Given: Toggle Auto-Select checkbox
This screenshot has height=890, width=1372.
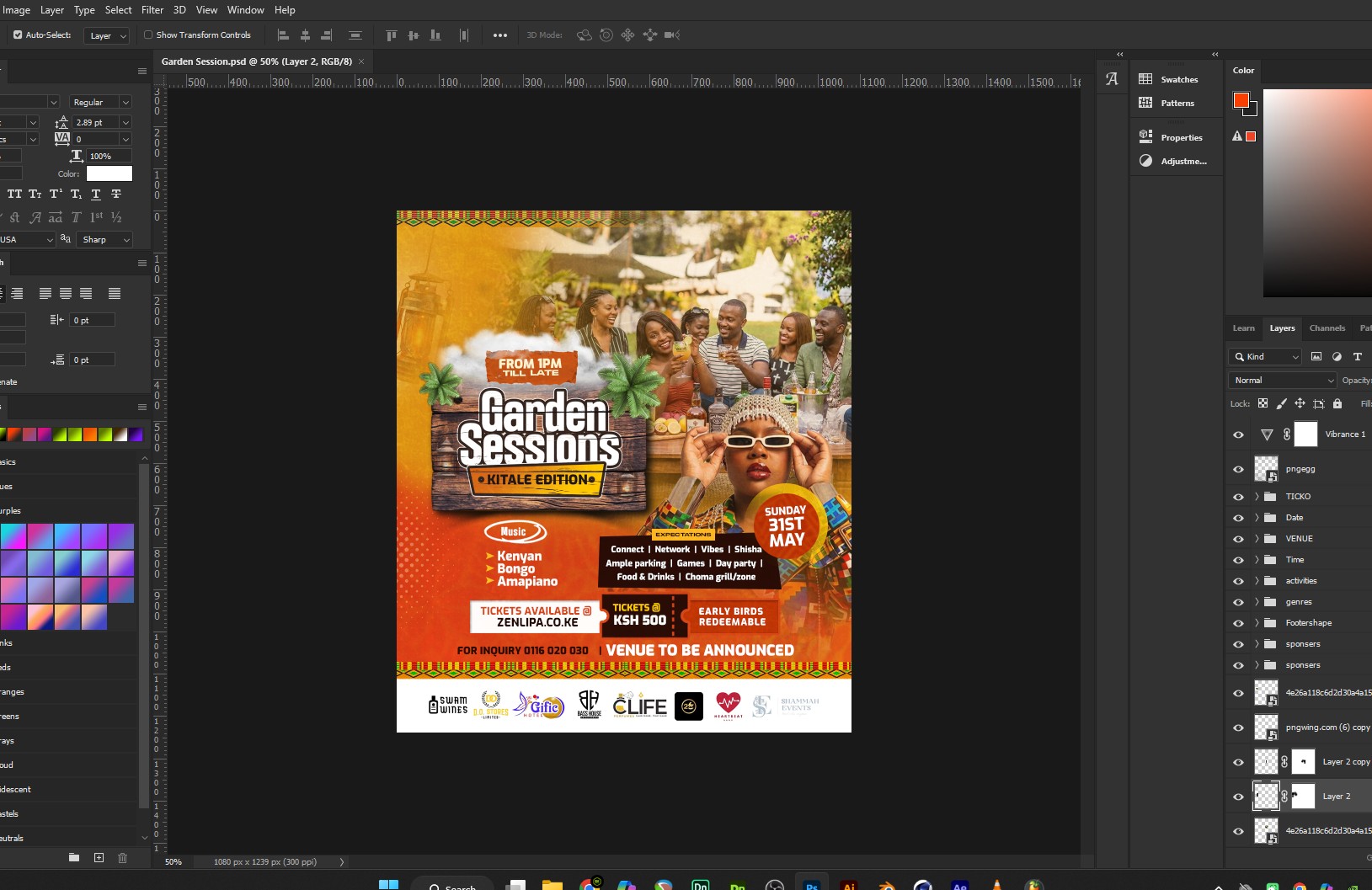Looking at the screenshot, I should 18,35.
